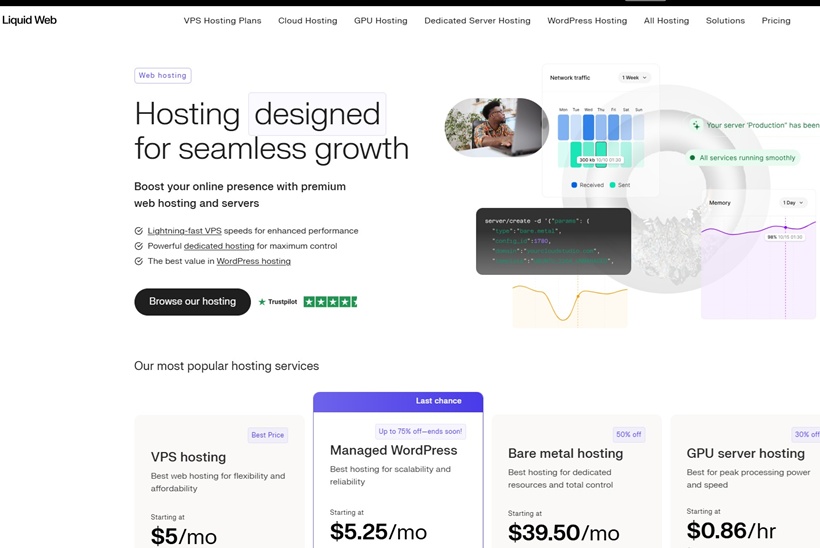Open VPS Hosting Plans in the navigation
Viewport: 820px width, 548px height.
click(x=222, y=20)
